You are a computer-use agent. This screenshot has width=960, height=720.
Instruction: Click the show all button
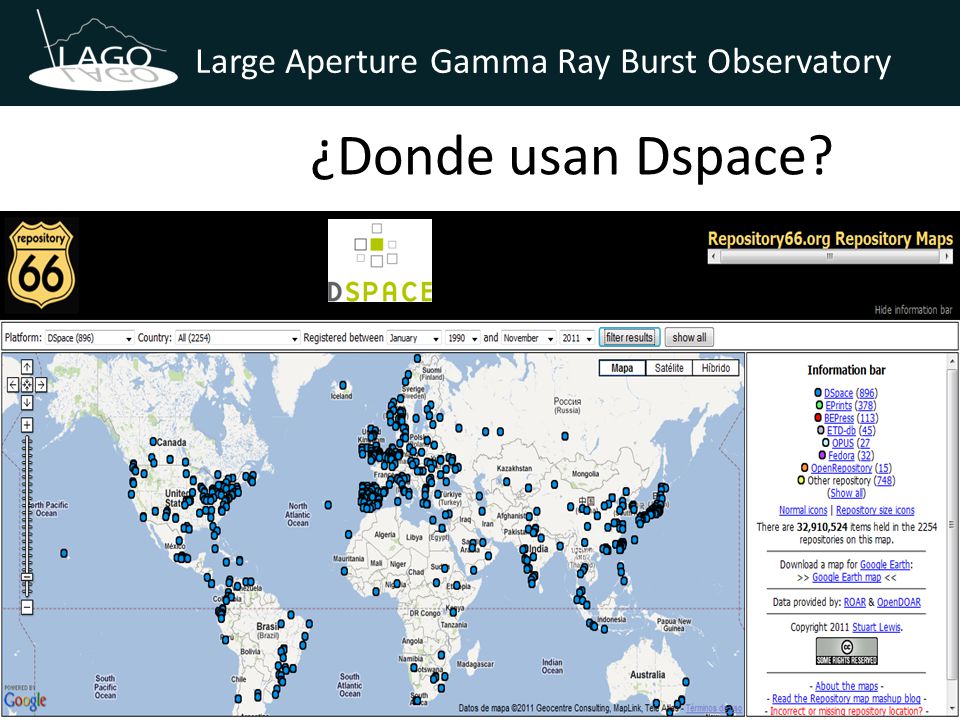pyautogui.click(x=689, y=337)
